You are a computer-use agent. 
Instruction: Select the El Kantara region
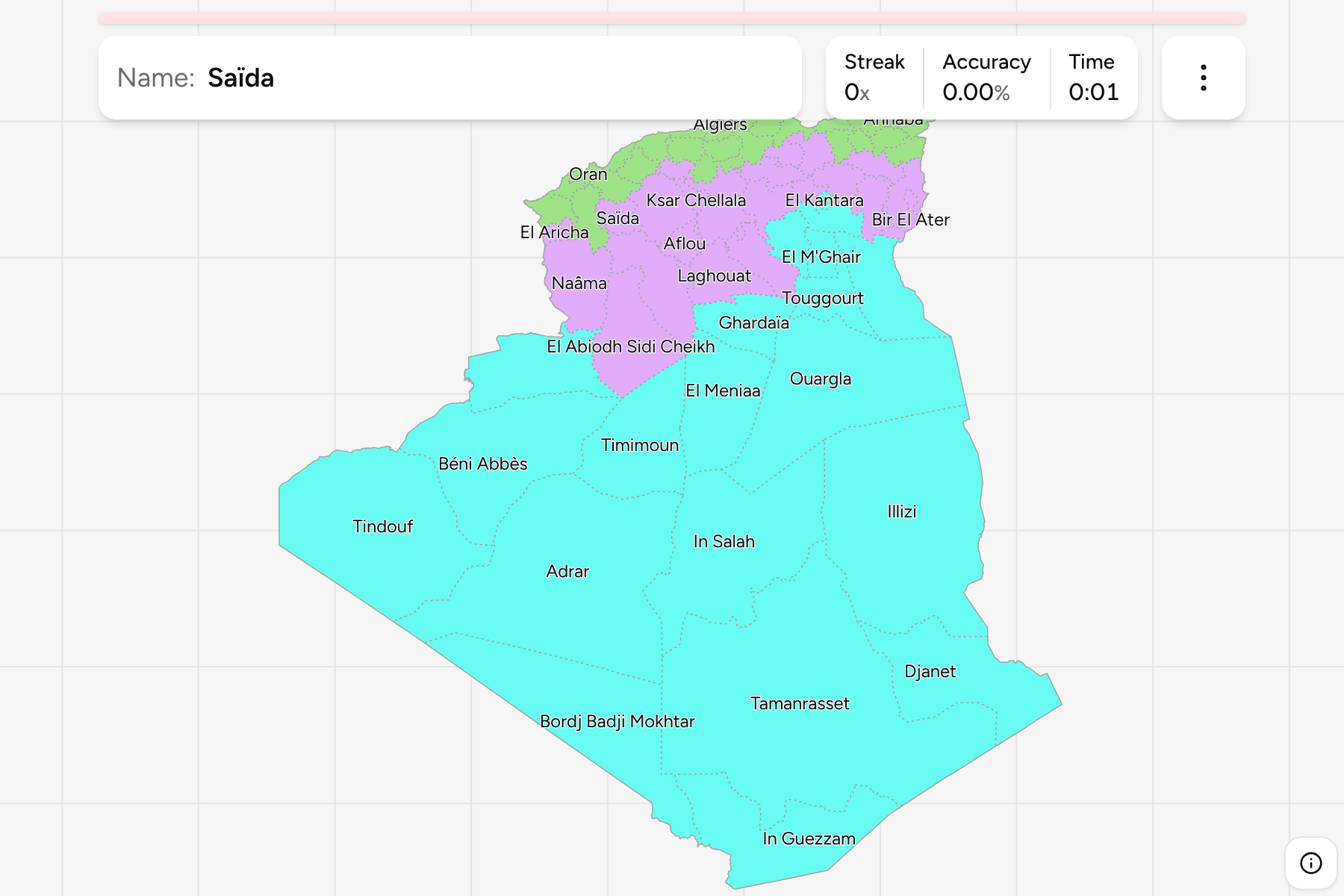(x=824, y=200)
